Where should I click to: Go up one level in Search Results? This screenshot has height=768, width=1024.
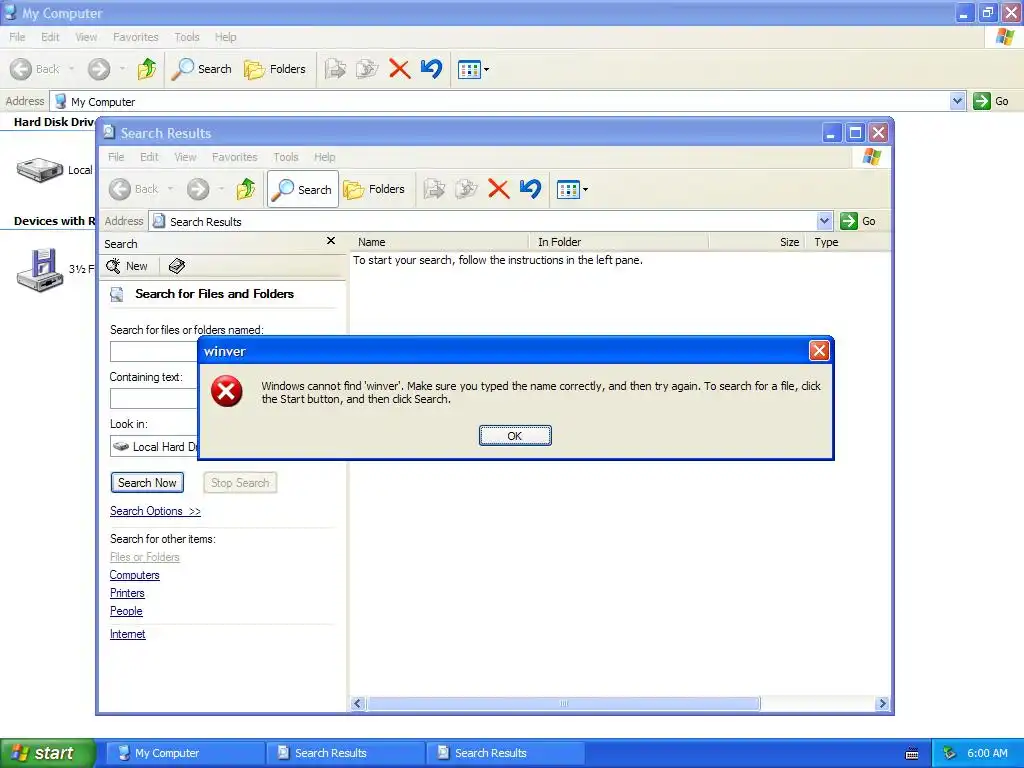coord(246,189)
